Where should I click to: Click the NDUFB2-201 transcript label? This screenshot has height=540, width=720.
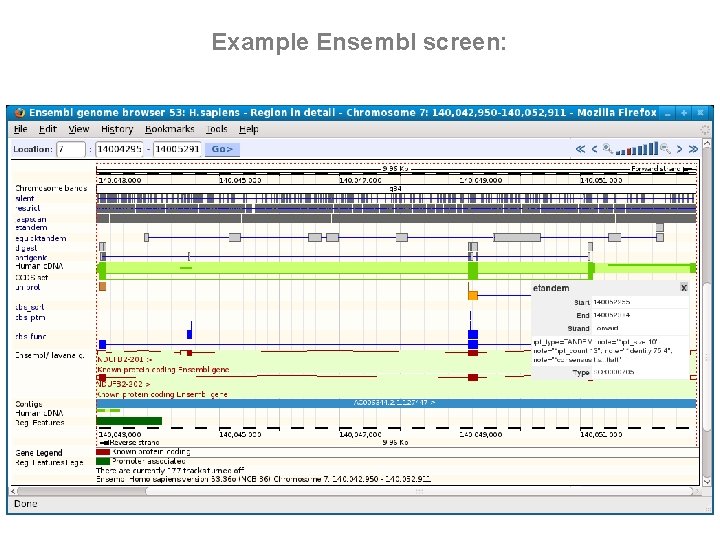pos(124,360)
